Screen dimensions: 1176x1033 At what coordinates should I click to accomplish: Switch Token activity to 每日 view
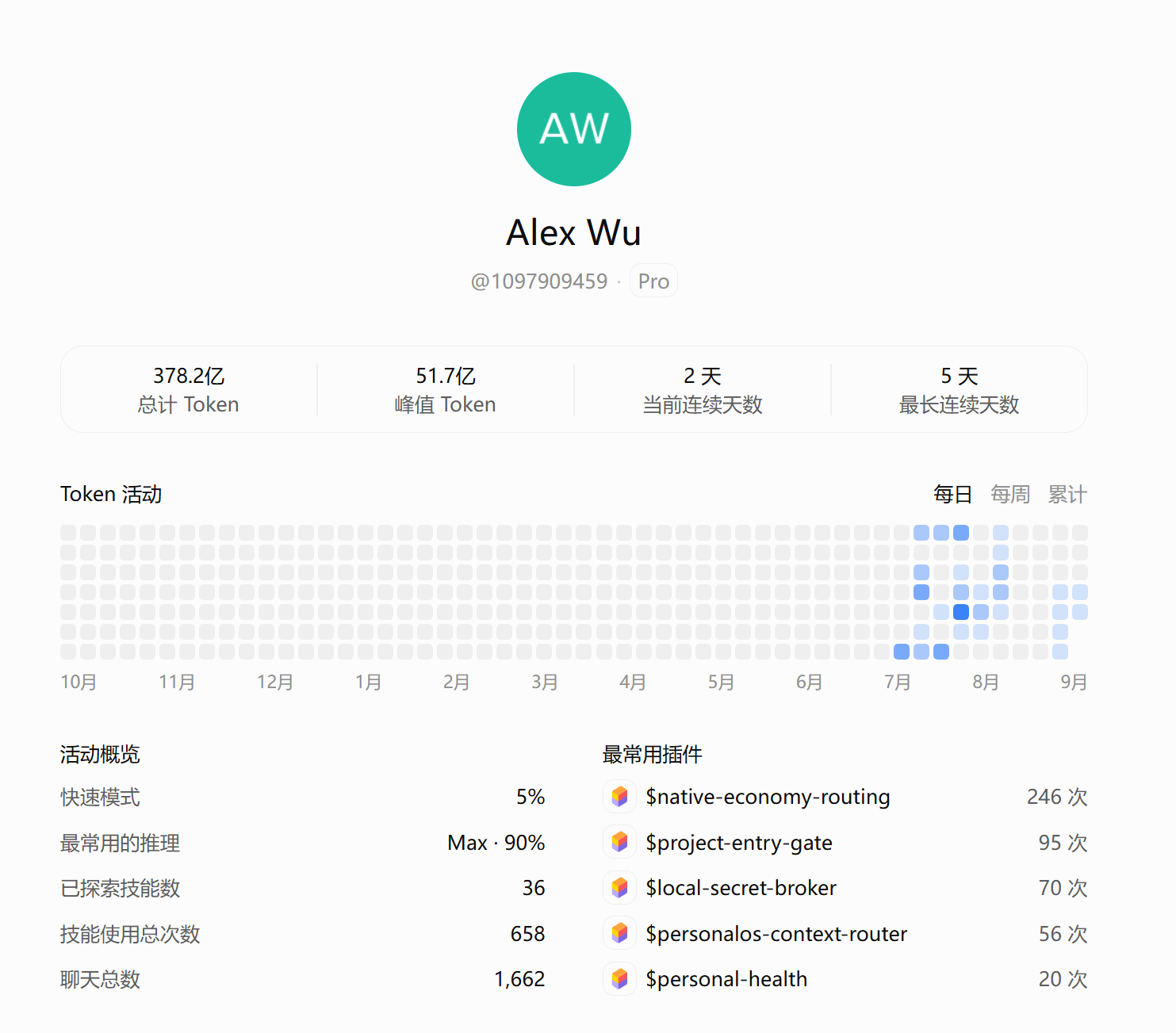952,495
